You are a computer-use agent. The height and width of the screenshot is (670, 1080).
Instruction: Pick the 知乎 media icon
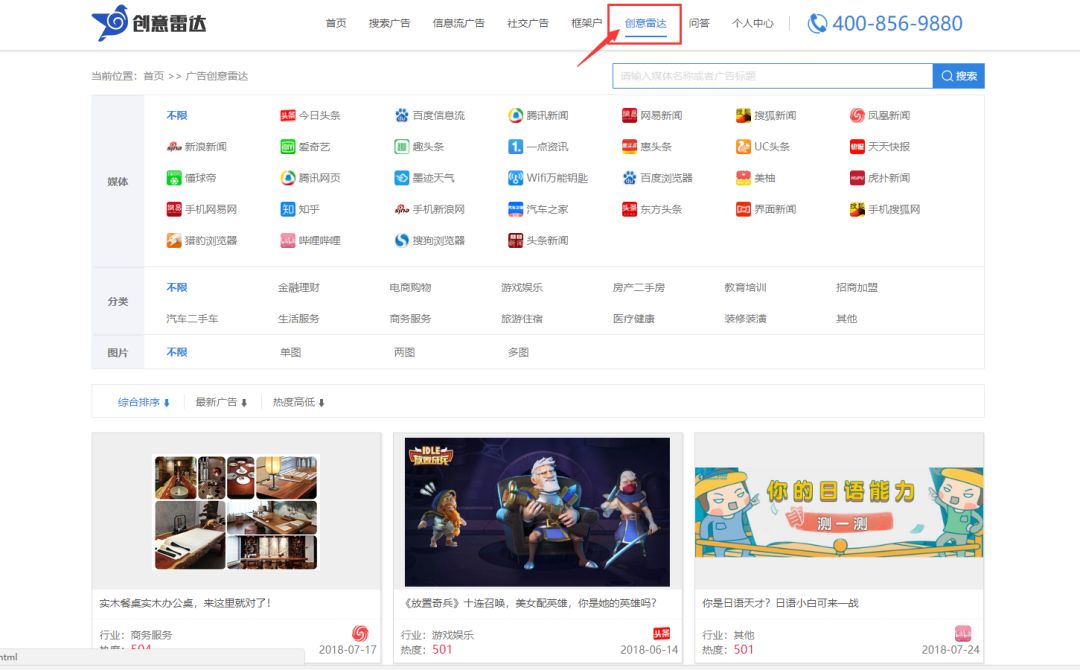(288, 209)
